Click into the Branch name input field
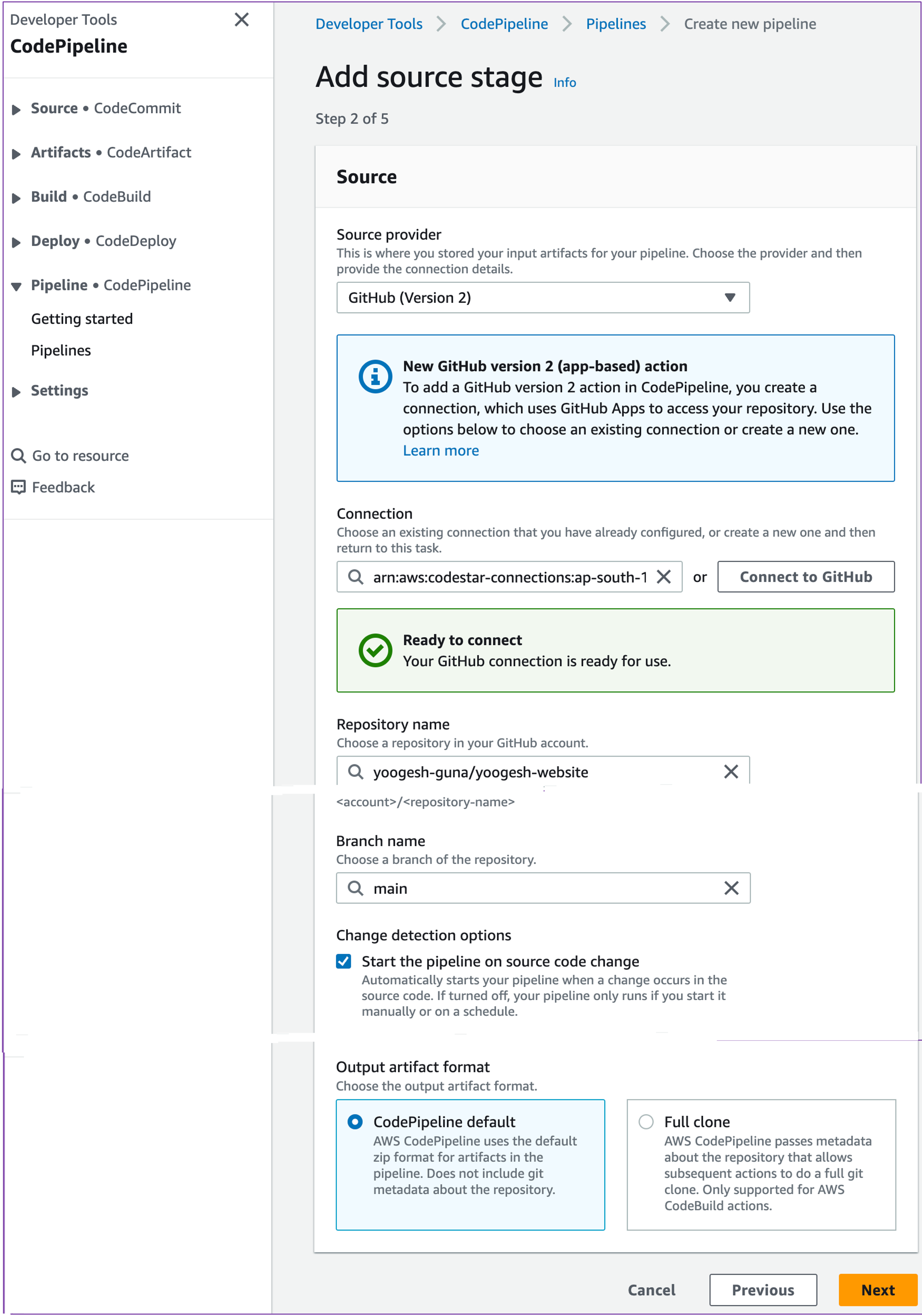 point(539,888)
